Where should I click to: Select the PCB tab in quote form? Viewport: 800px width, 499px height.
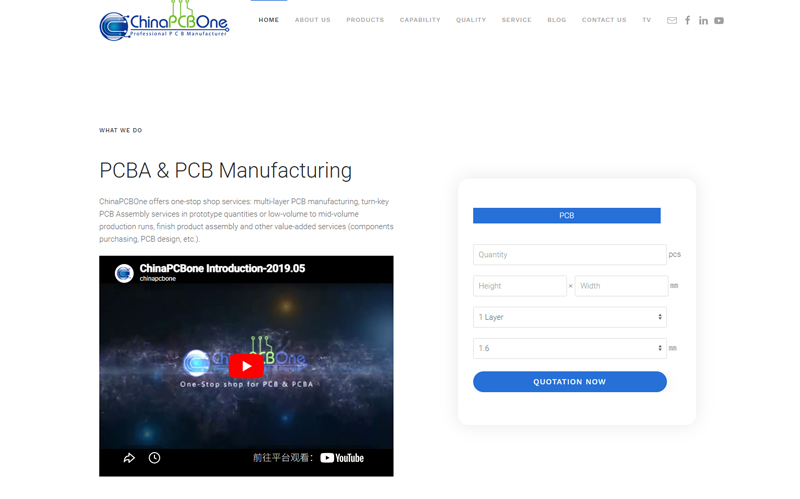567,215
